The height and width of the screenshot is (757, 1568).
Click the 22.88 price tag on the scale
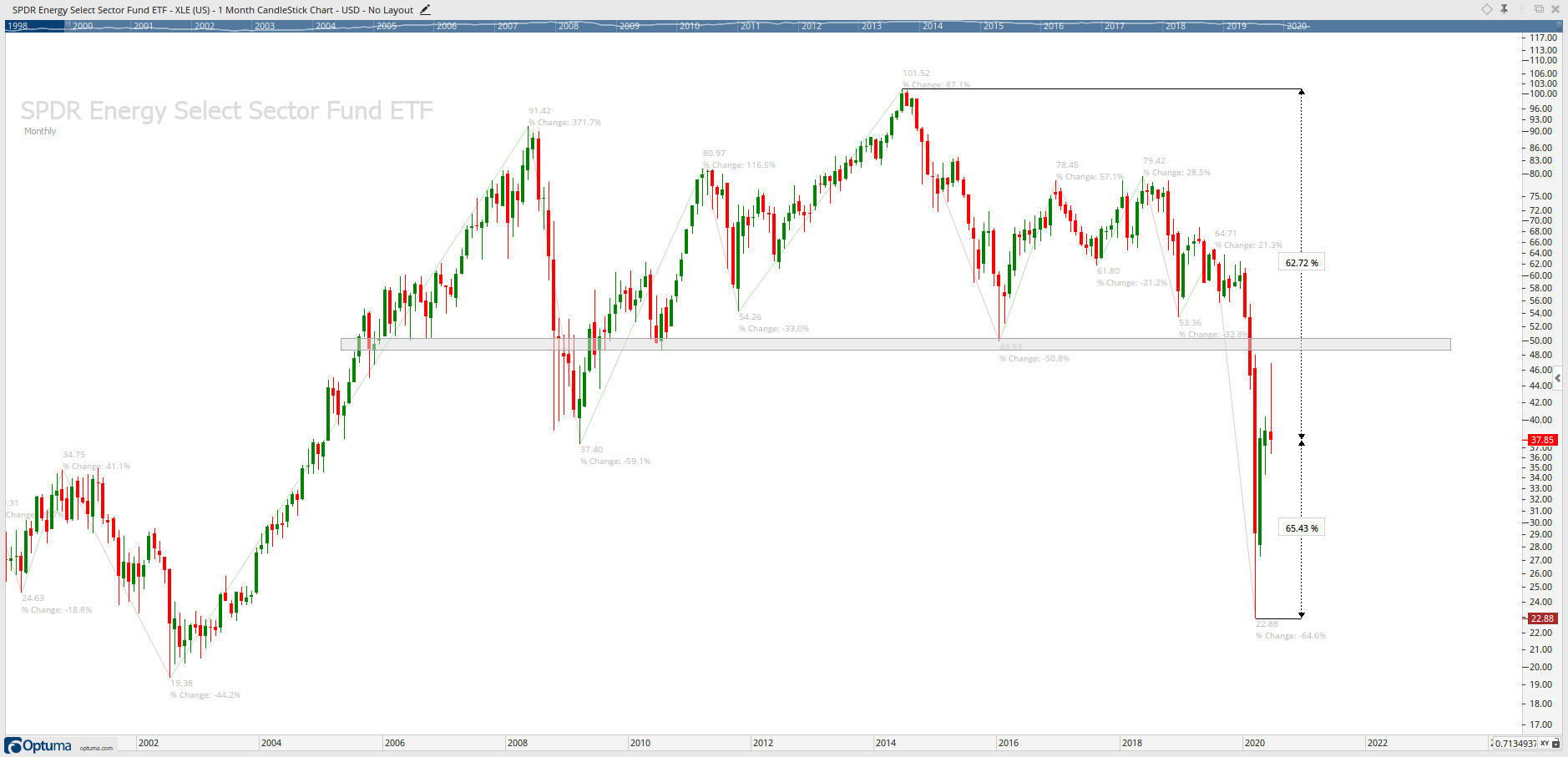click(1542, 618)
